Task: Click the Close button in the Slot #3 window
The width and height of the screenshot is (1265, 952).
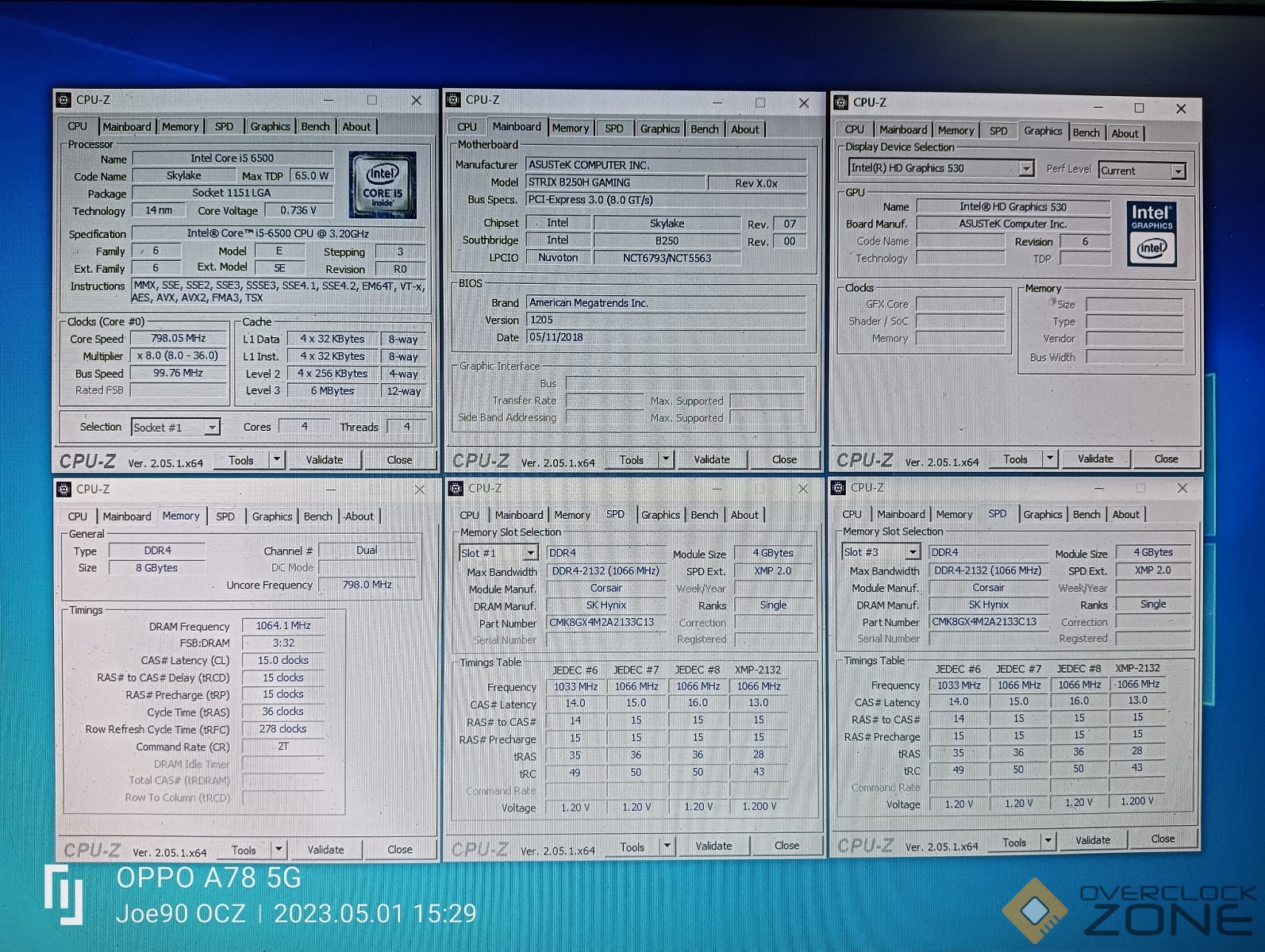Action: pos(1163,839)
